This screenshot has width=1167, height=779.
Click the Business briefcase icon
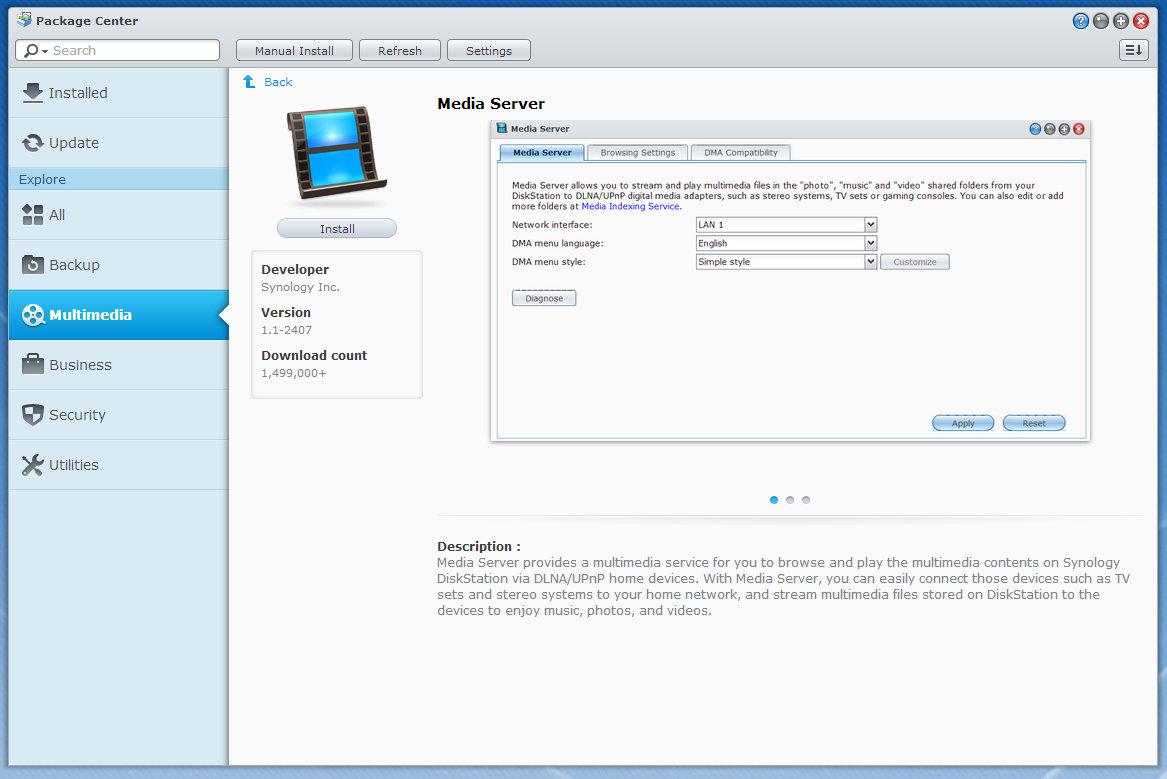coord(33,365)
